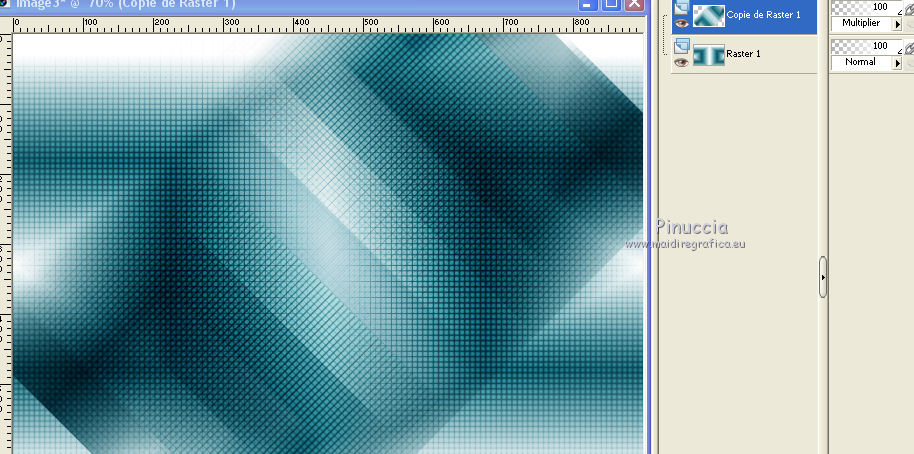The image size is (914, 454).
Task: Adjust opacity slider of Copie de Raster 1
Action: [x=867, y=7]
